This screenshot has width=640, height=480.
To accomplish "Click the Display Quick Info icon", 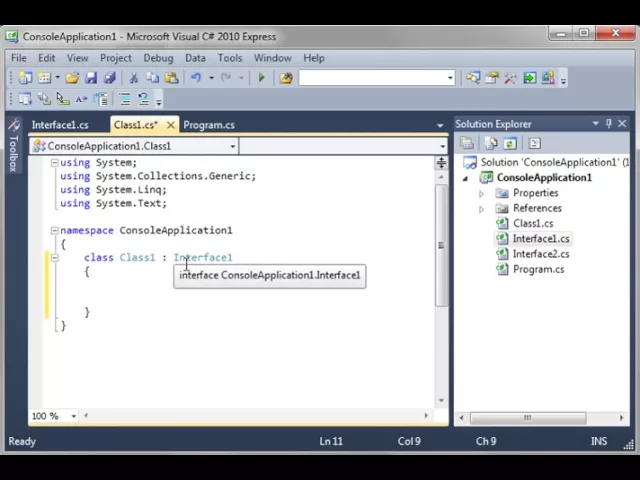I will coord(63,99).
